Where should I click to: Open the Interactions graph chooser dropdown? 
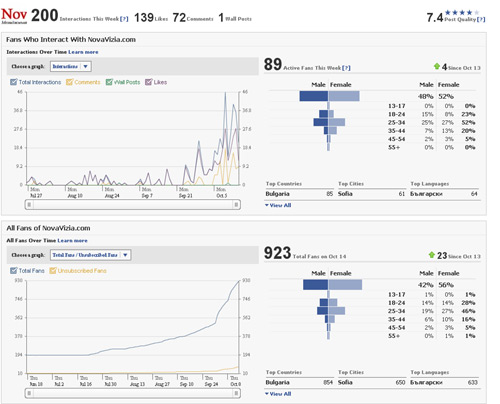(71, 66)
